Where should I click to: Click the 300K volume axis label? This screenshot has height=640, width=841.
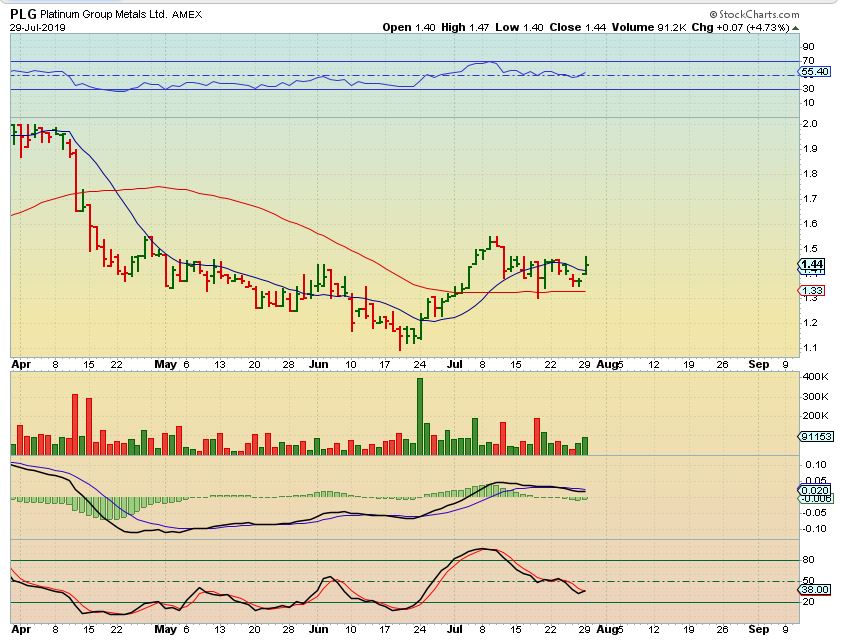click(x=815, y=396)
